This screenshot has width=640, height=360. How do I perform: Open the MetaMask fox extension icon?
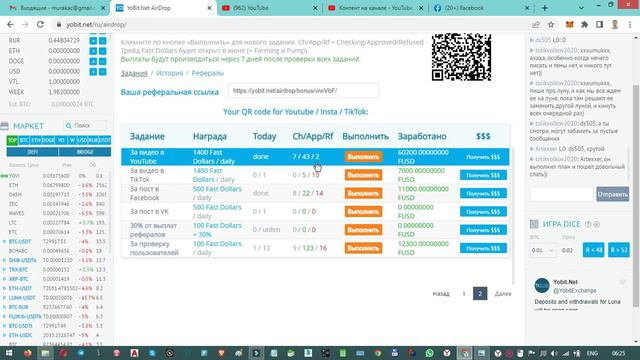(x=569, y=24)
